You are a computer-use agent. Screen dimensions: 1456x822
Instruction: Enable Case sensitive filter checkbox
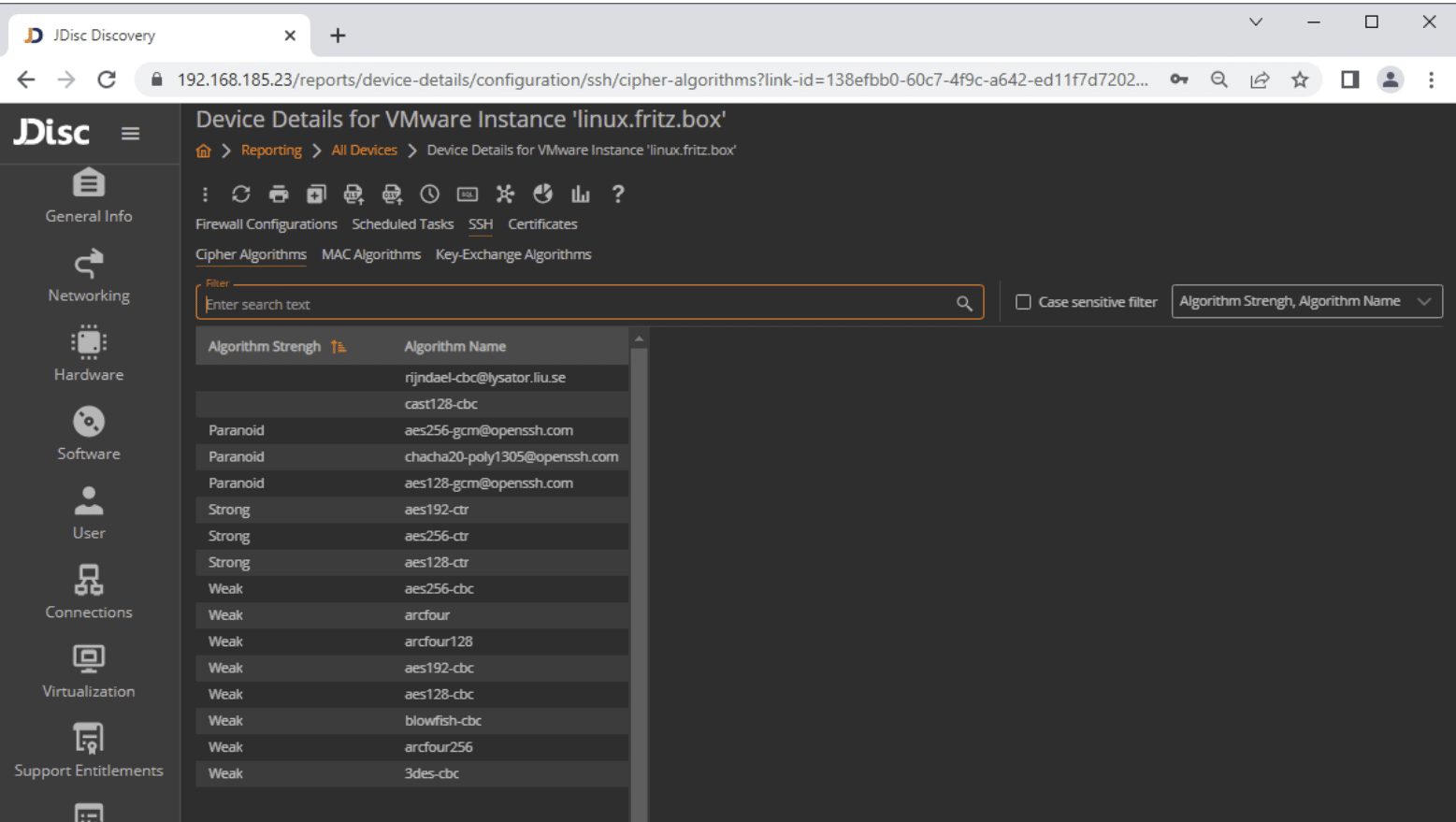[1023, 302]
